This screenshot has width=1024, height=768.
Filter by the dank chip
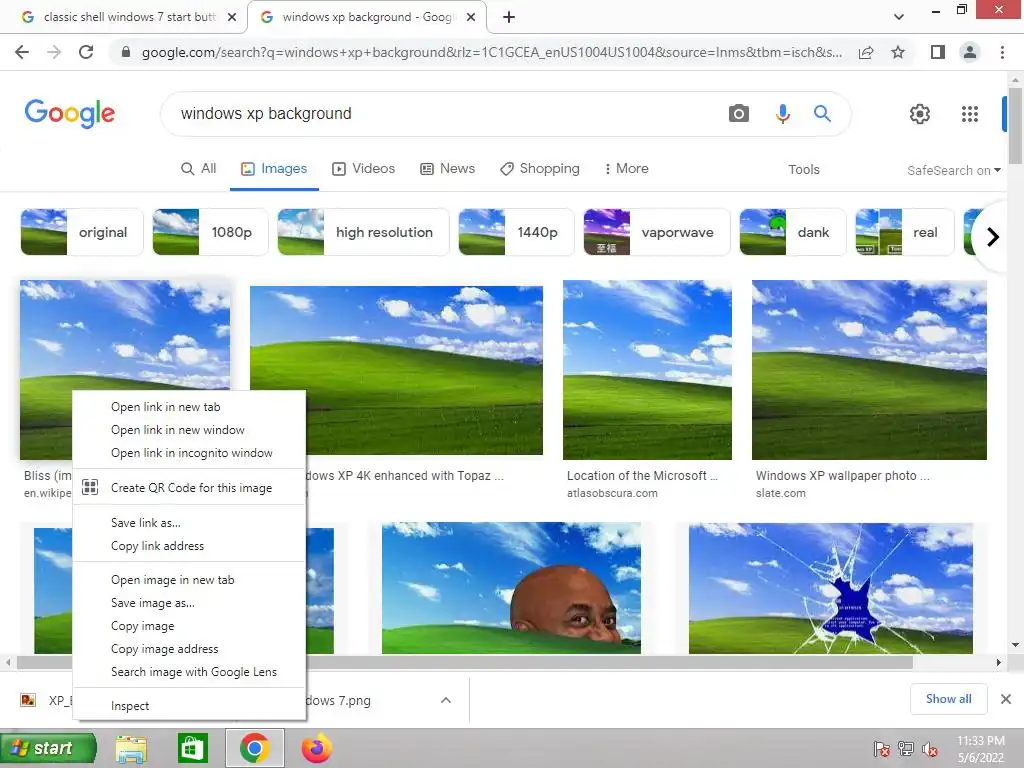coord(793,232)
